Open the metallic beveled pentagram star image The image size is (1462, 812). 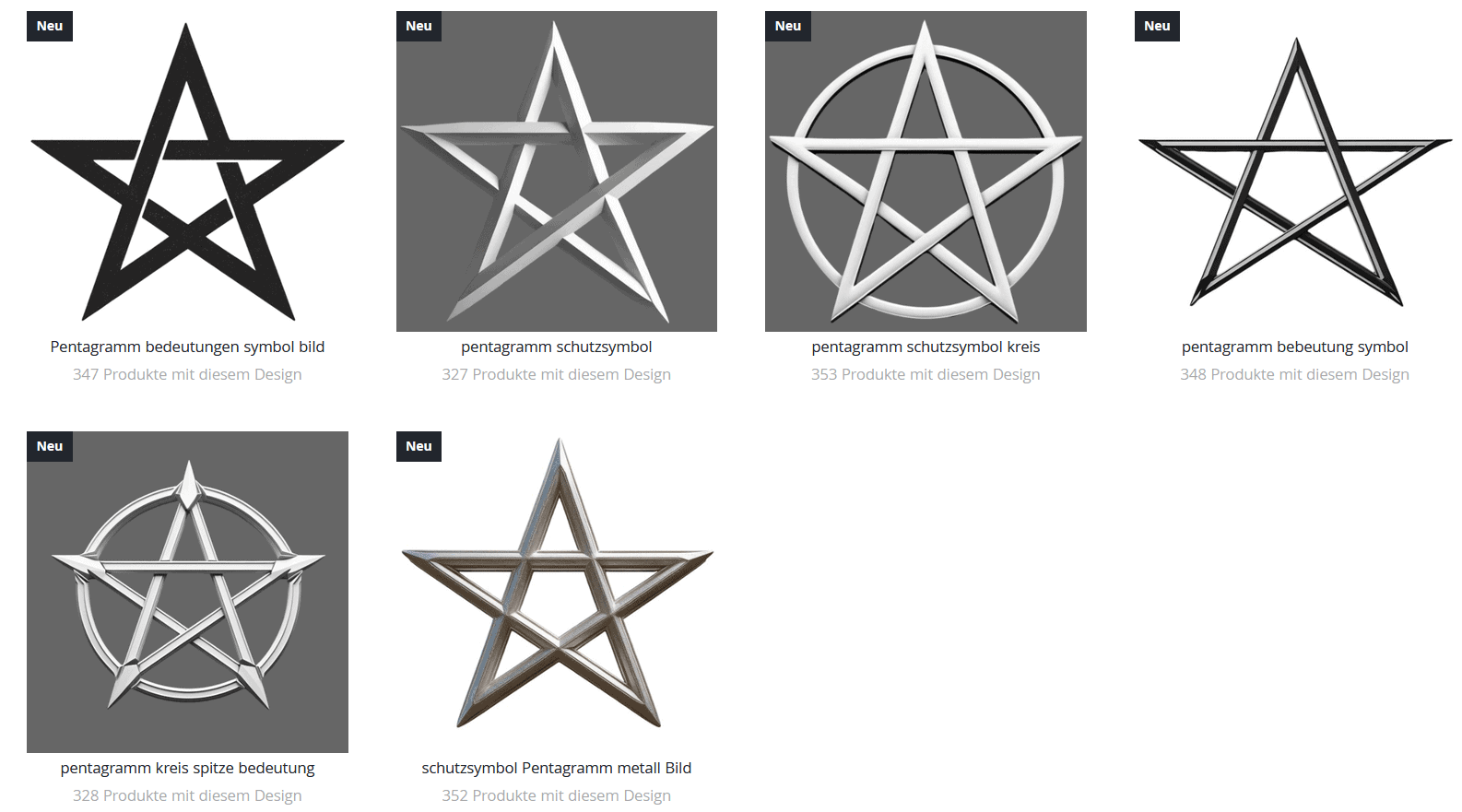[x=557, y=592]
